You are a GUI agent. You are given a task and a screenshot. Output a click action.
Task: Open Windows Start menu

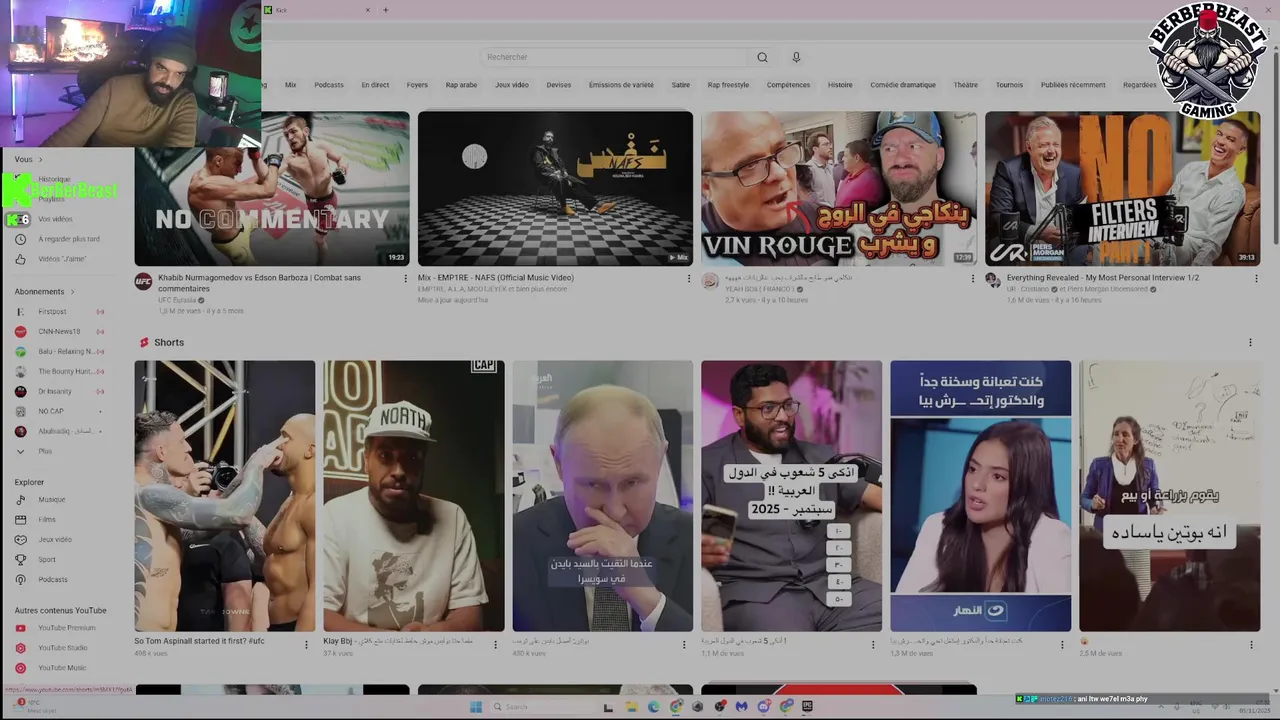tap(476, 707)
